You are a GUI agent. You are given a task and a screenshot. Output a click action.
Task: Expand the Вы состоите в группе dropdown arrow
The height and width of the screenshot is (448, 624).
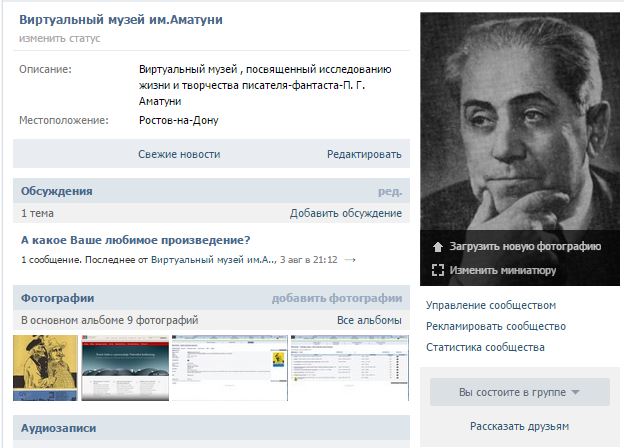[x=575, y=392]
